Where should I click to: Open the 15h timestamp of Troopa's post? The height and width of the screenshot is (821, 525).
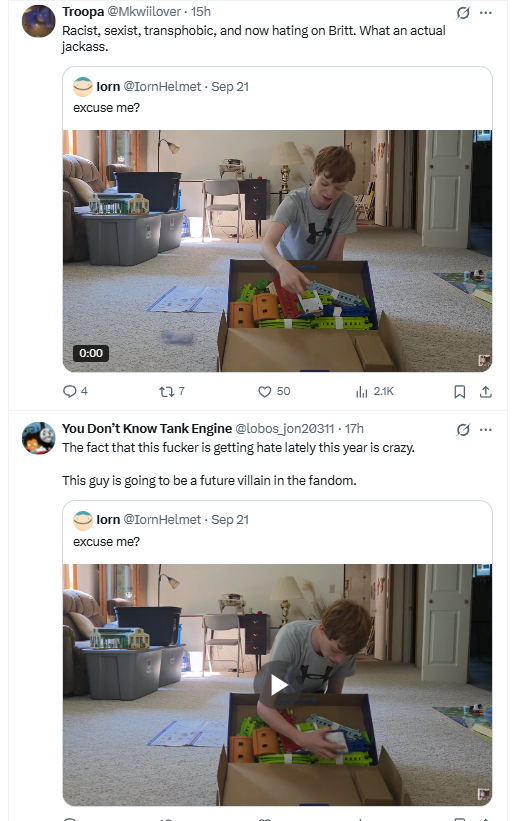tap(201, 12)
